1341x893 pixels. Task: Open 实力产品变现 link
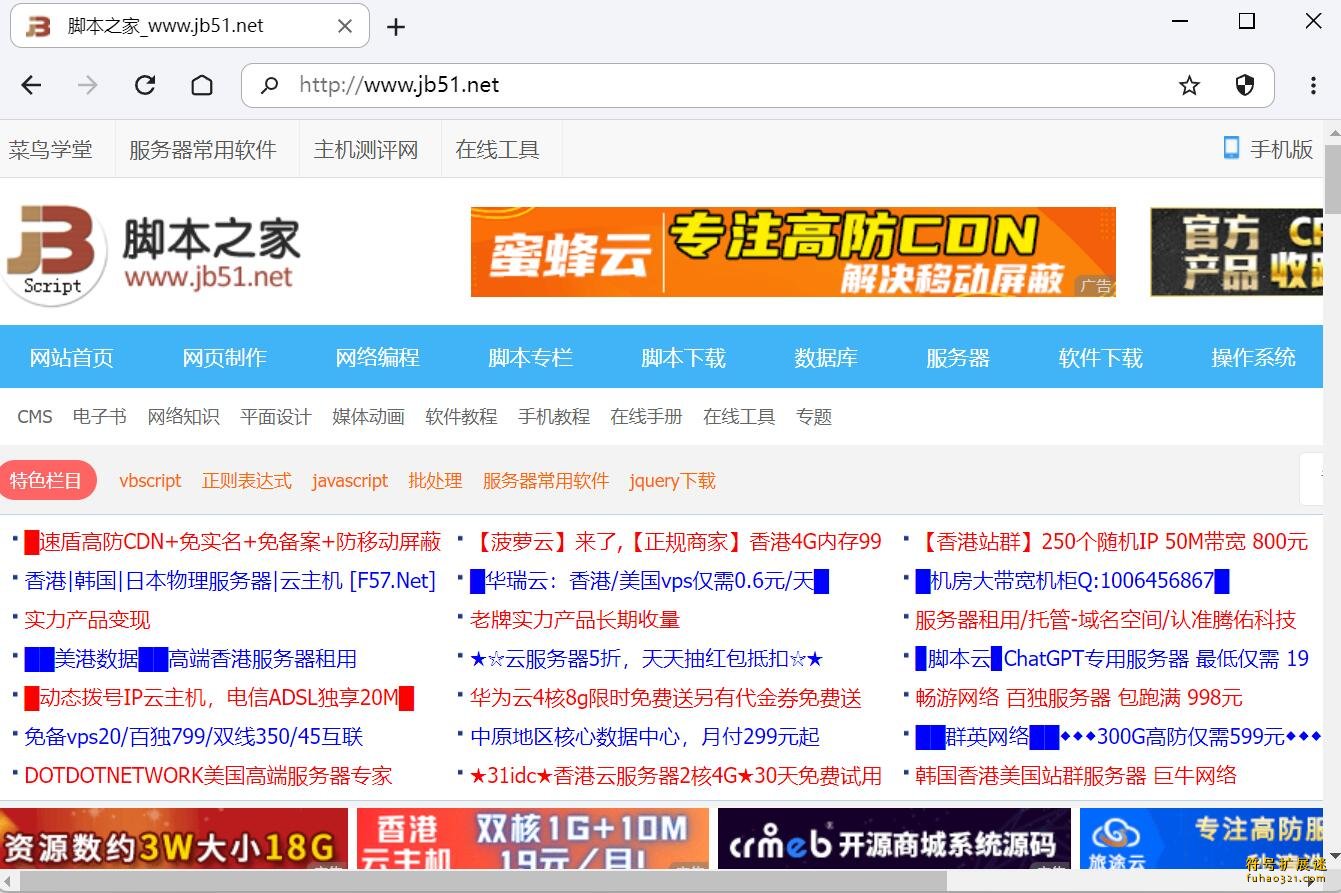click(x=87, y=620)
